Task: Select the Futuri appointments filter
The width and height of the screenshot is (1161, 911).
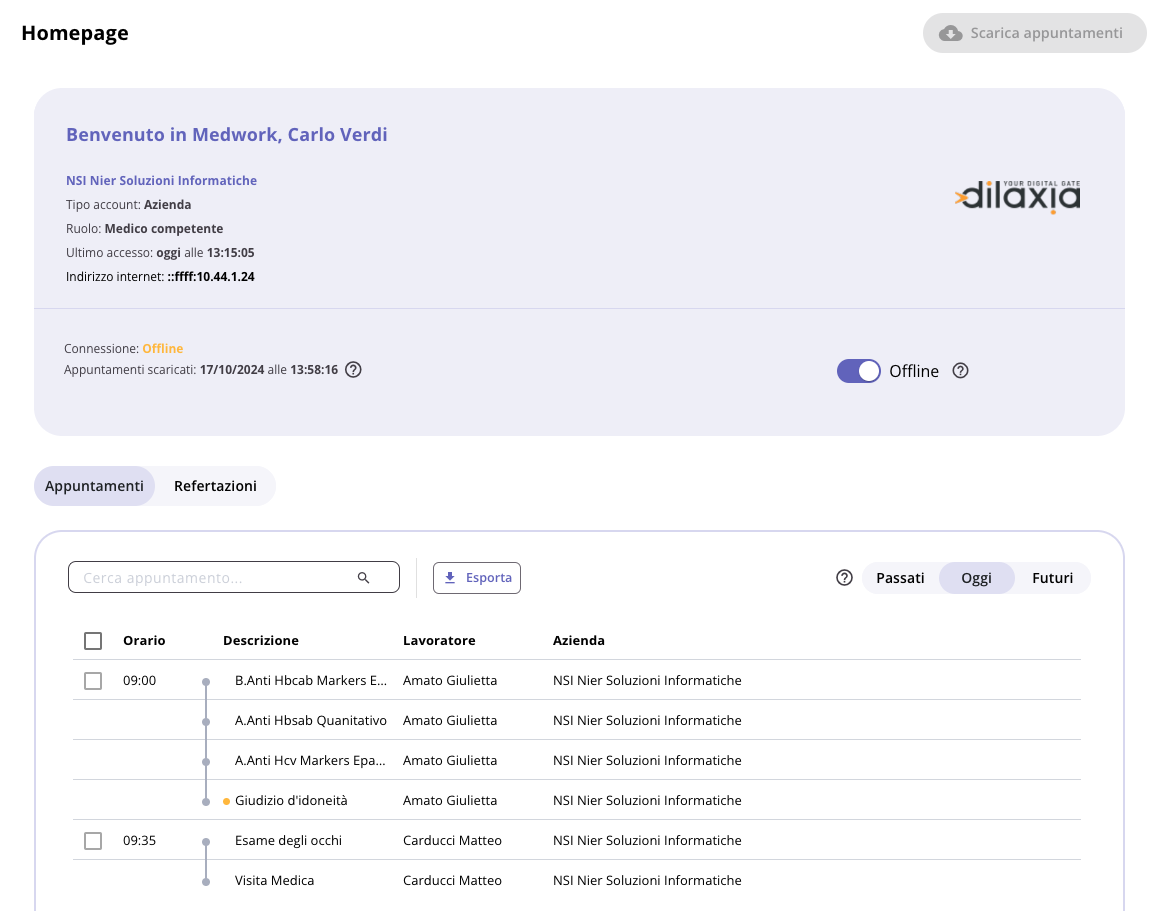Action: point(1051,577)
